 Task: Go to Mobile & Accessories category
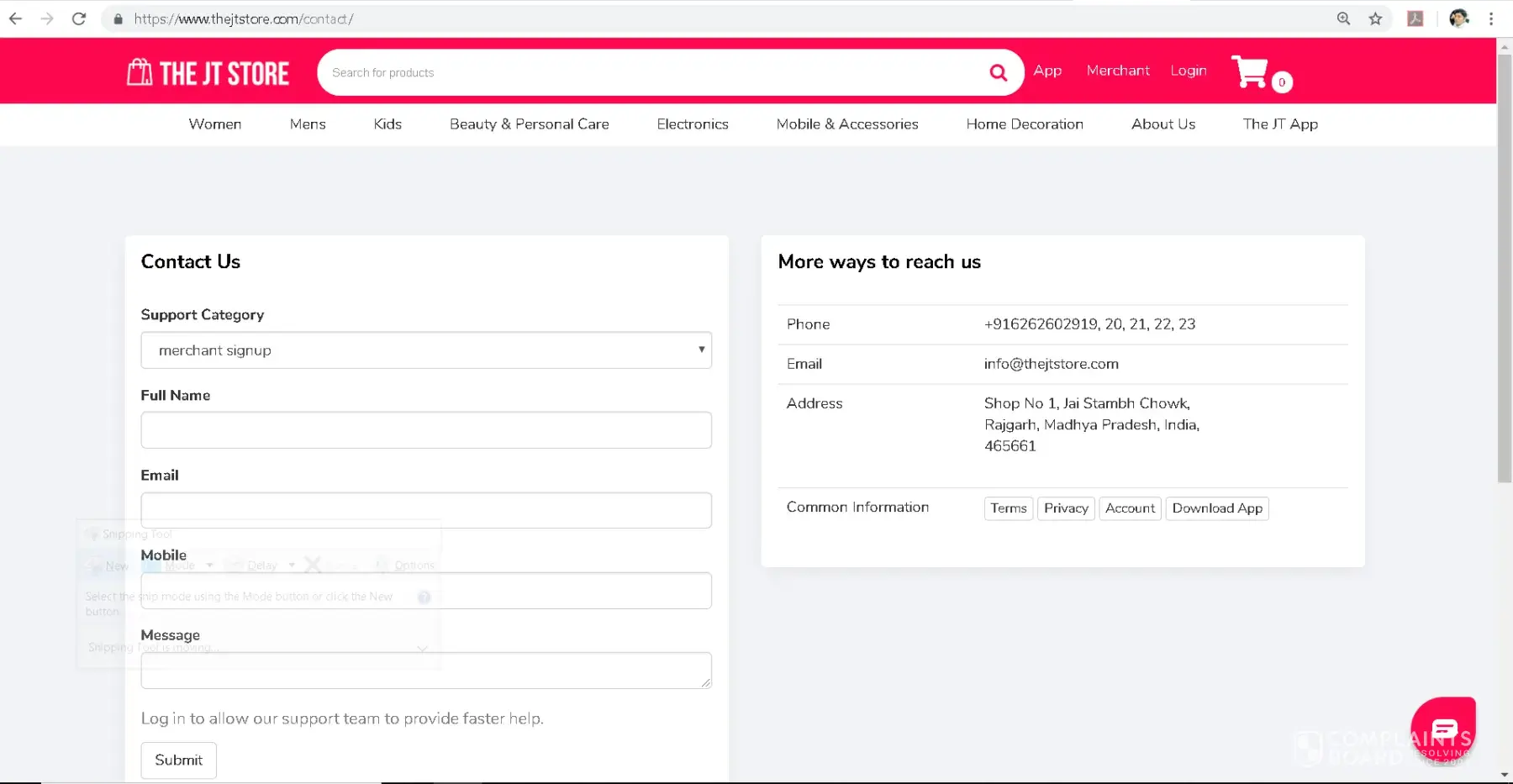(x=847, y=124)
